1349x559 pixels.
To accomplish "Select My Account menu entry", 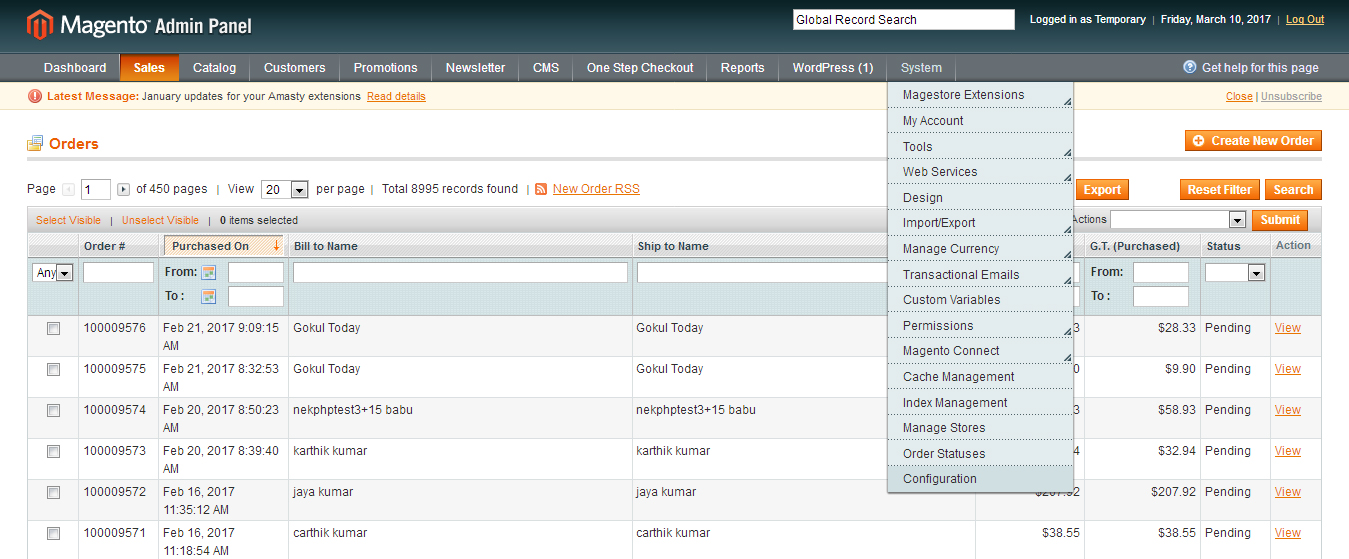I will pos(980,121).
